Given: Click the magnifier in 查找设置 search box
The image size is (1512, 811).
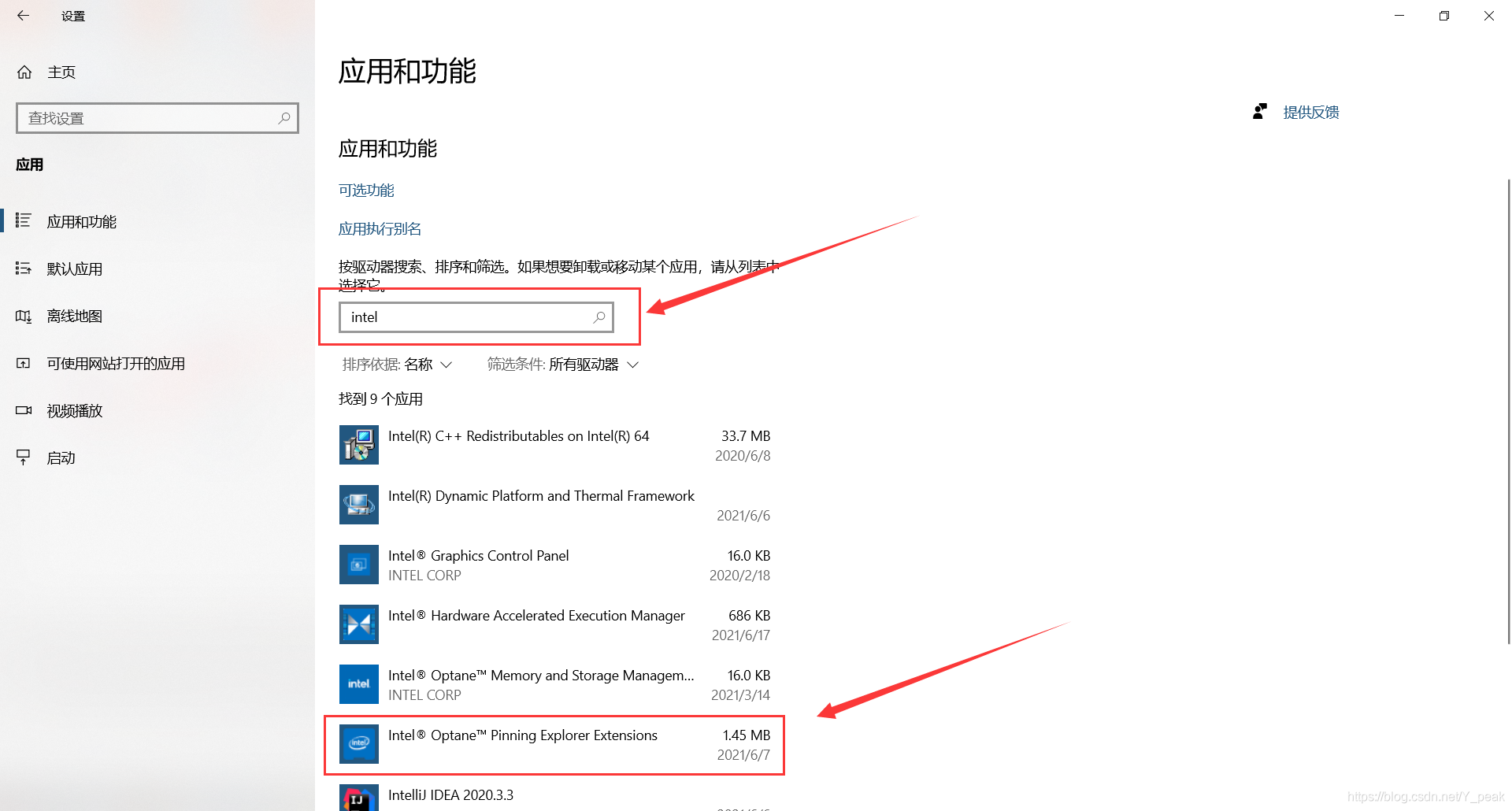Looking at the screenshot, I should 284,118.
